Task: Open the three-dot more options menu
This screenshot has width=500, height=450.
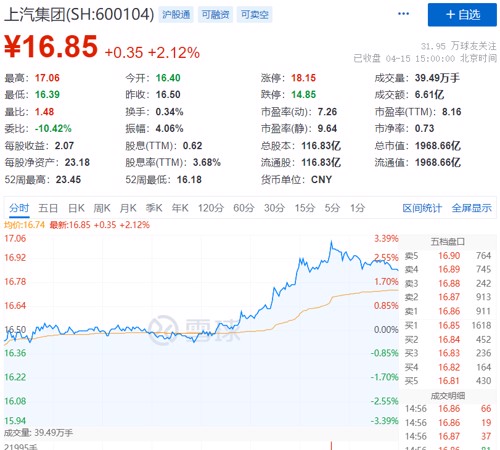Action: coord(403,14)
